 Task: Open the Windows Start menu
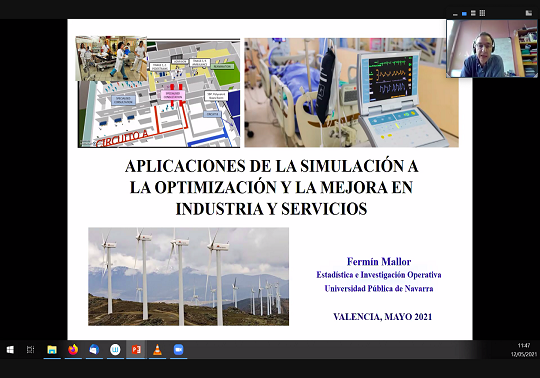pos(10,350)
